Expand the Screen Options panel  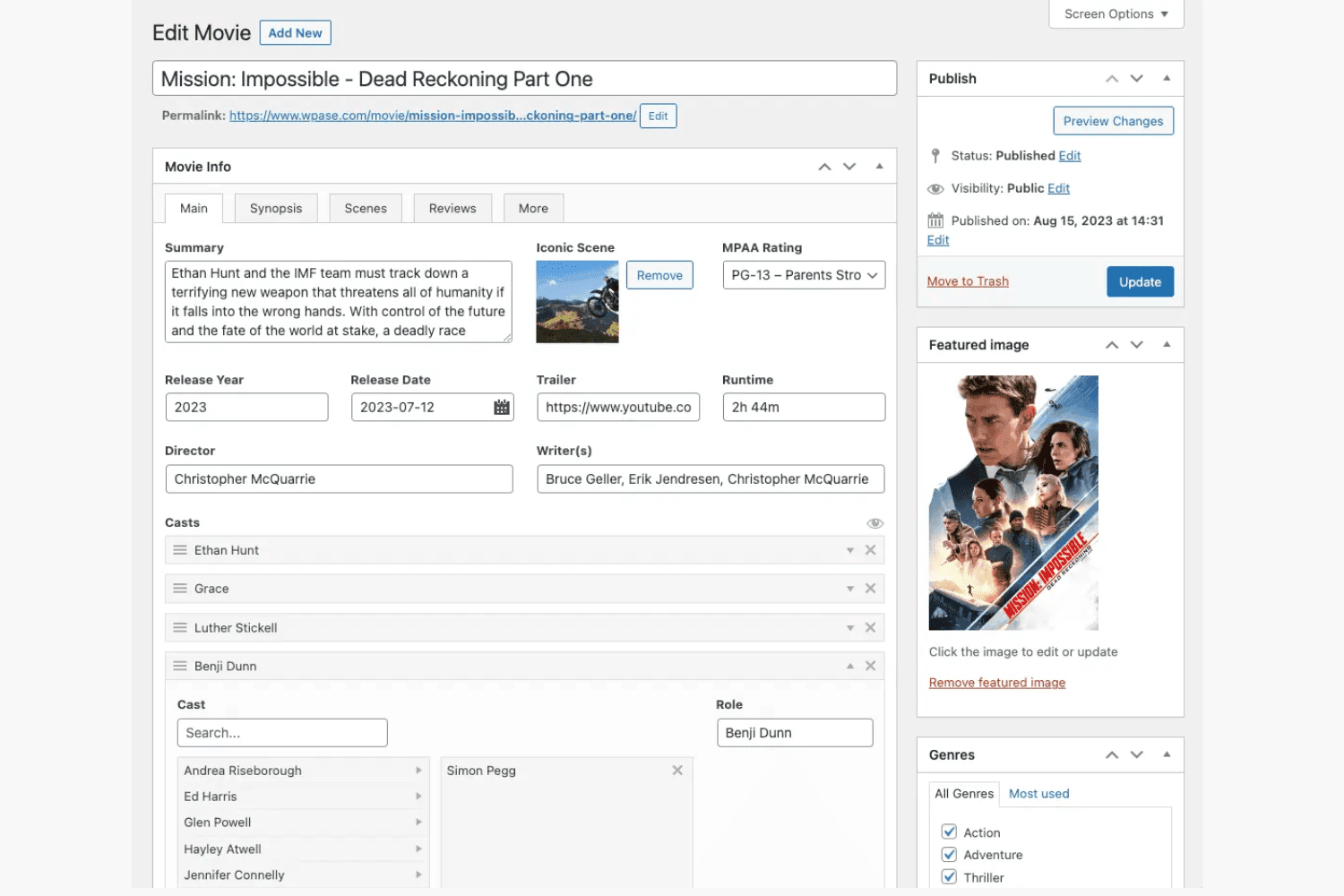1116,14
